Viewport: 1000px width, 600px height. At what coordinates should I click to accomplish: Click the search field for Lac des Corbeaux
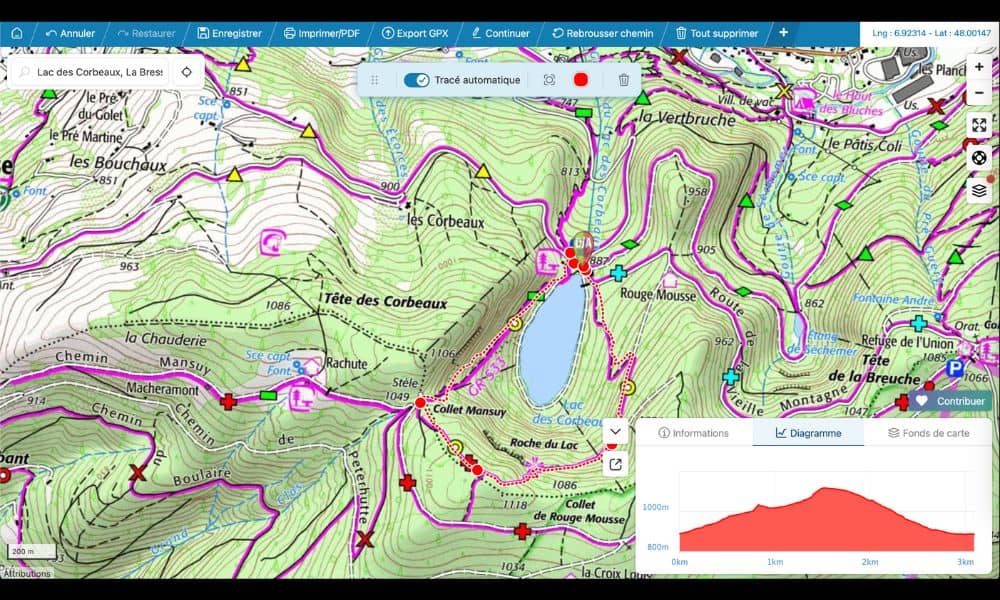[x=100, y=72]
